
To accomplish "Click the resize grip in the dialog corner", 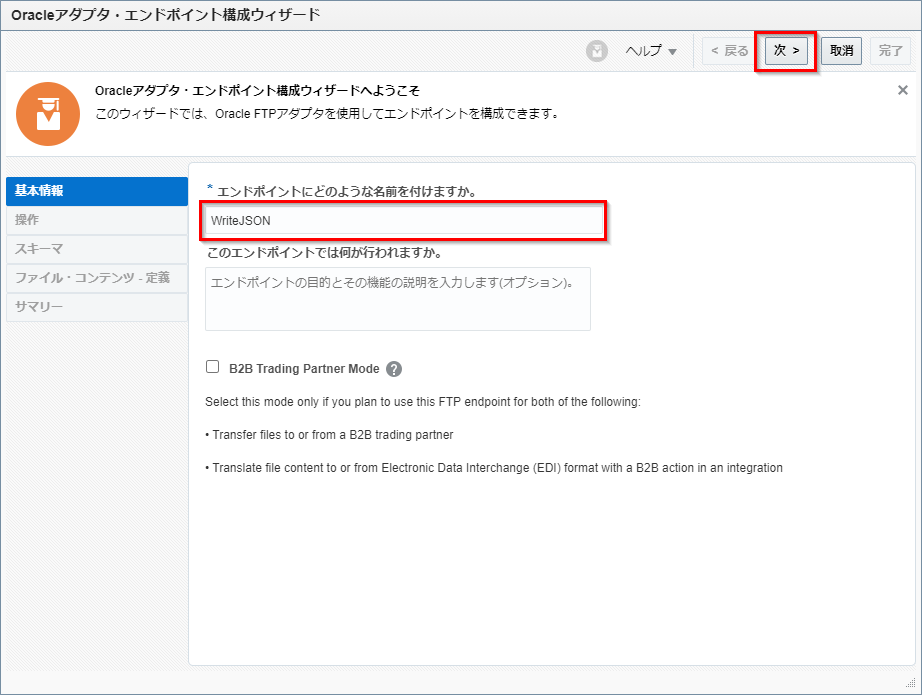I will coord(911,685).
